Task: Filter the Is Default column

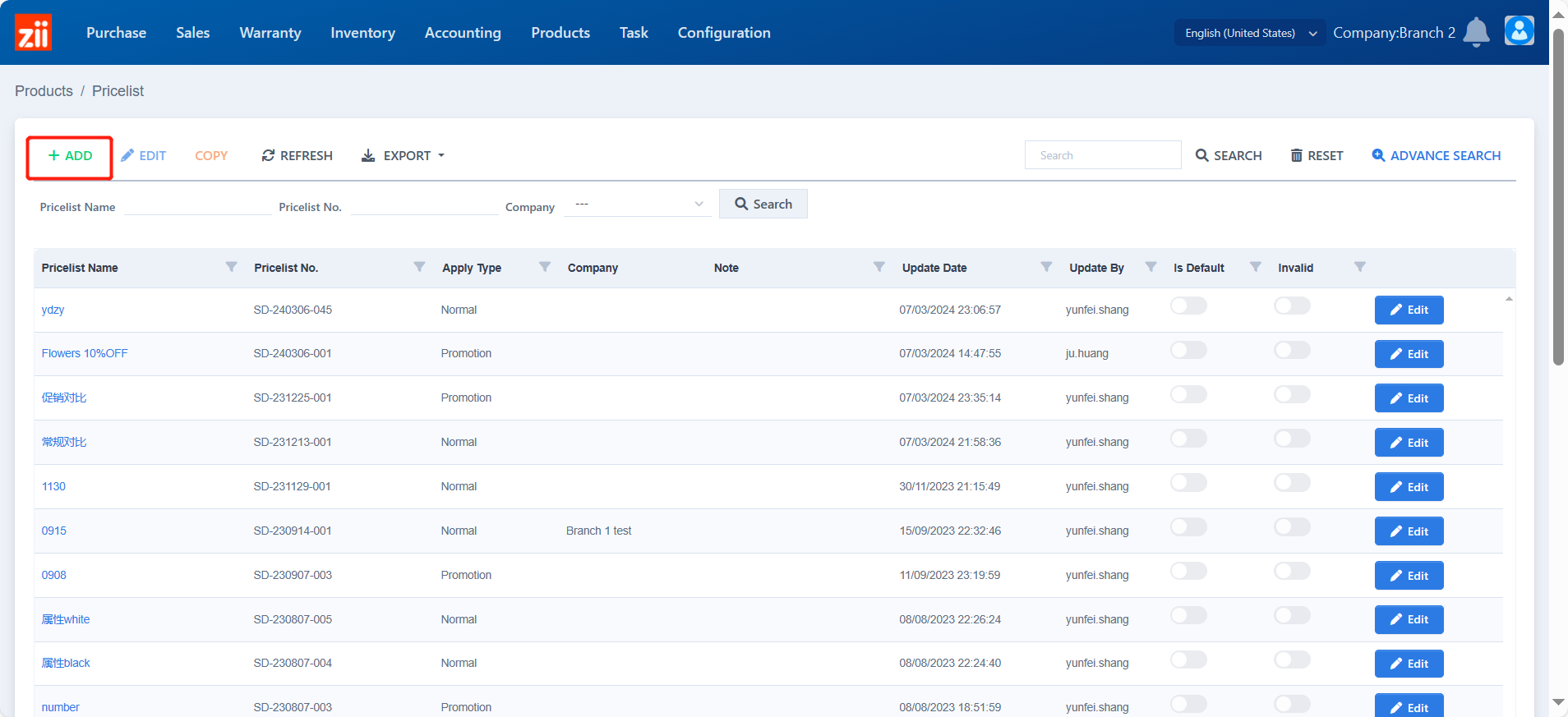Action: coord(1255,267)
